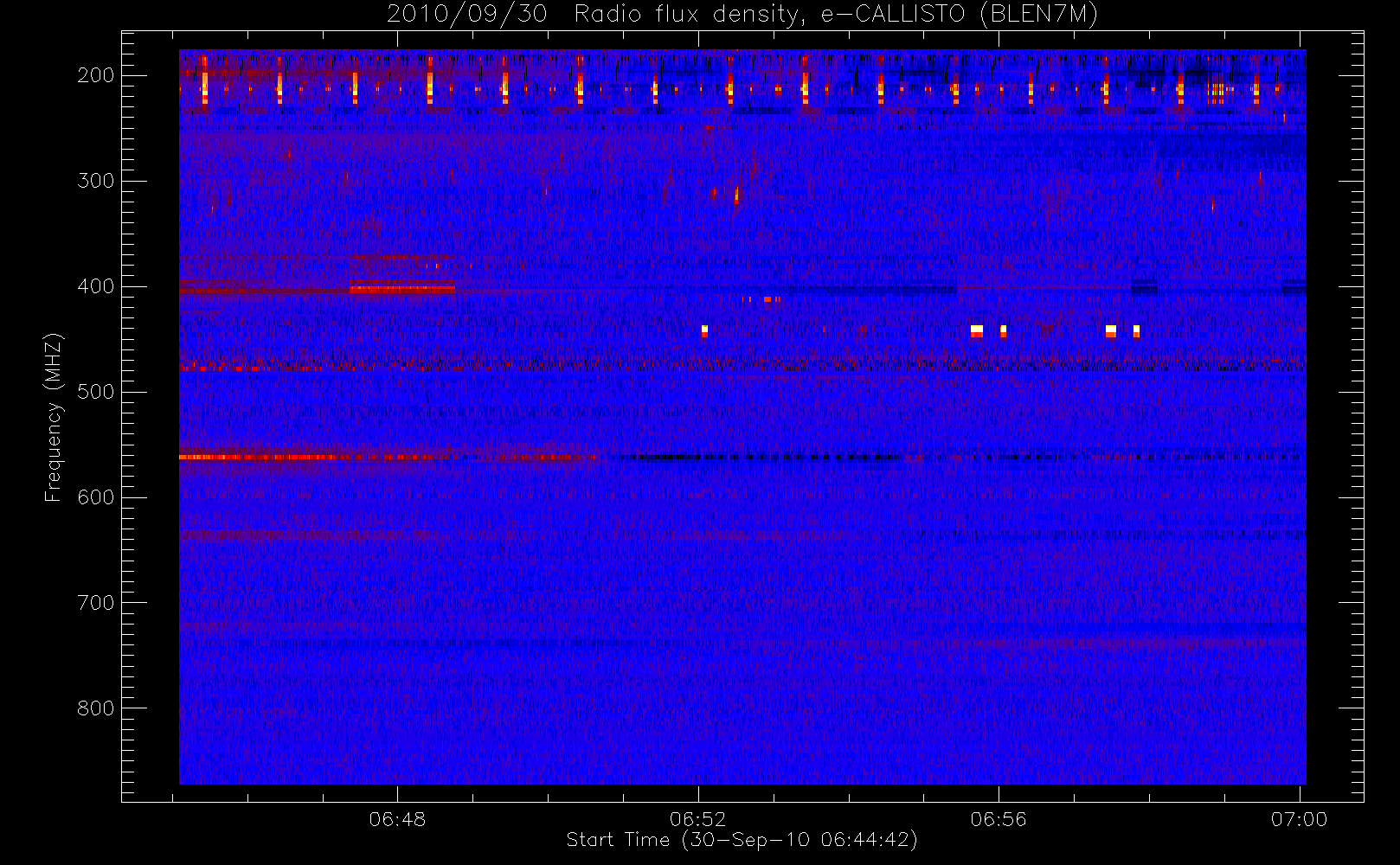Click the 600 frequency tick label
Viewport: 1400px width, 865px height.
(96, 497)
